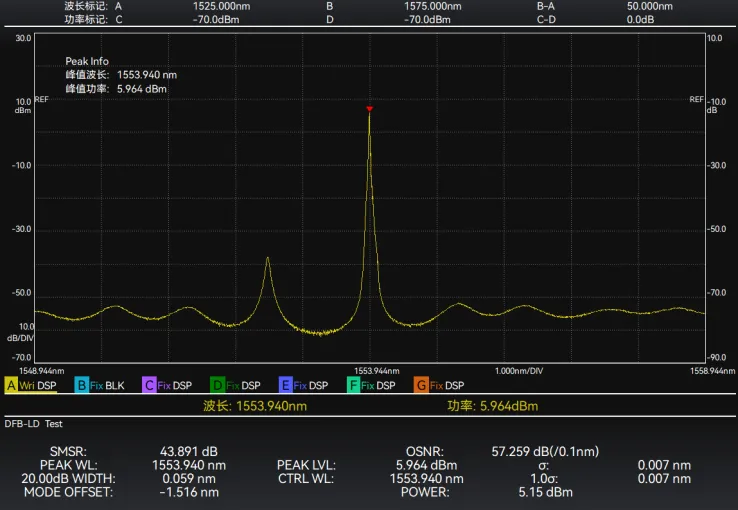Screen dimensions: 738x510
Task: Click the 1.000nm/DIV span label
Action: [519, 371]
